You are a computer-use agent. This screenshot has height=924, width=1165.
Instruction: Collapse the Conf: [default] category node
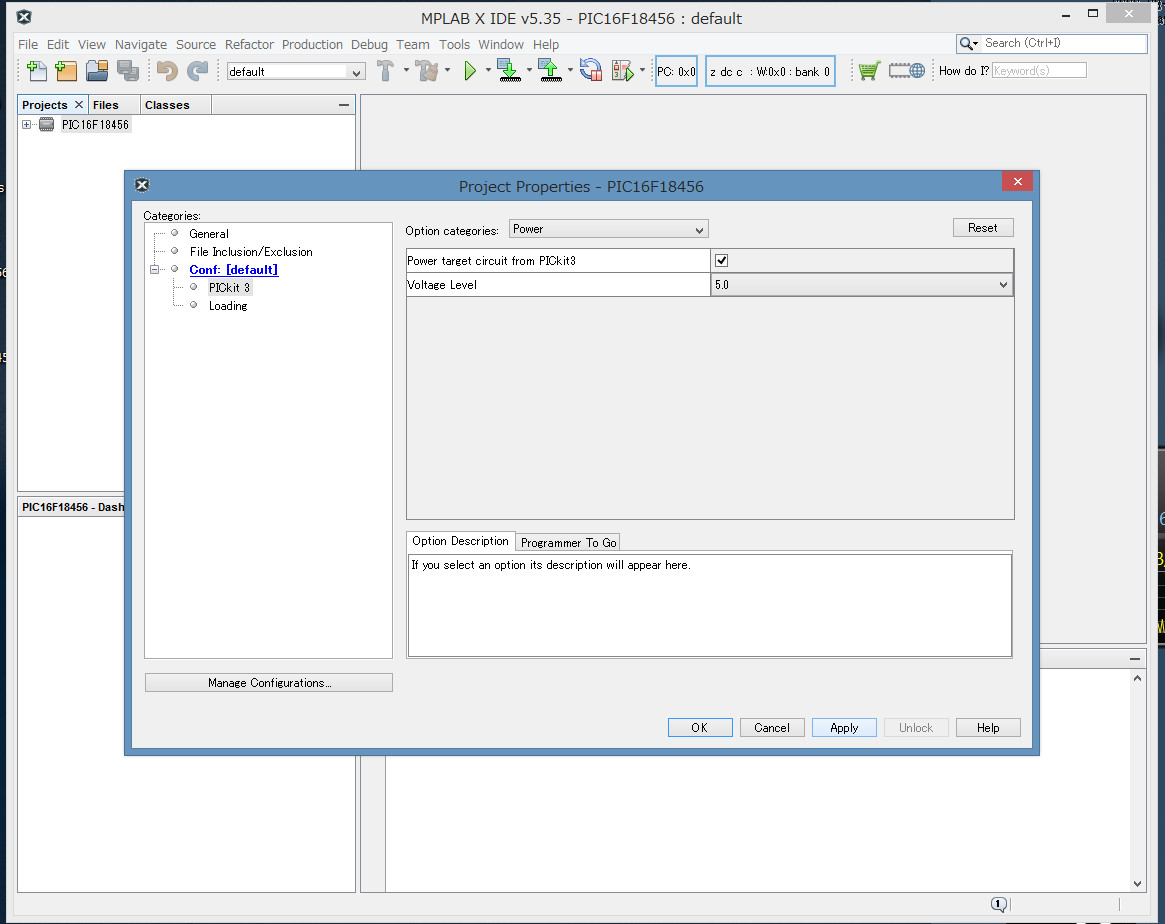(x=155, y=270)
